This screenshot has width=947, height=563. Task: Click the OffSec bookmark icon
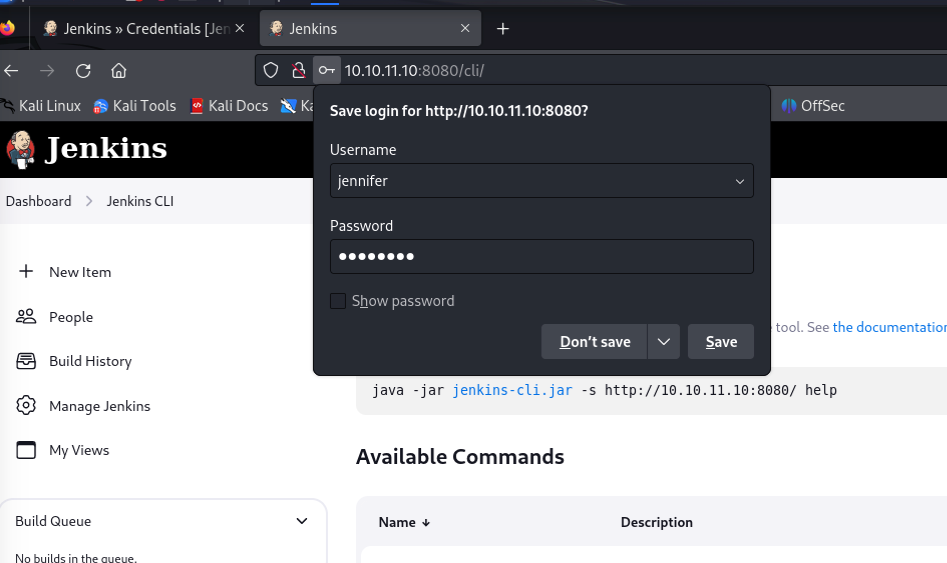789,106
